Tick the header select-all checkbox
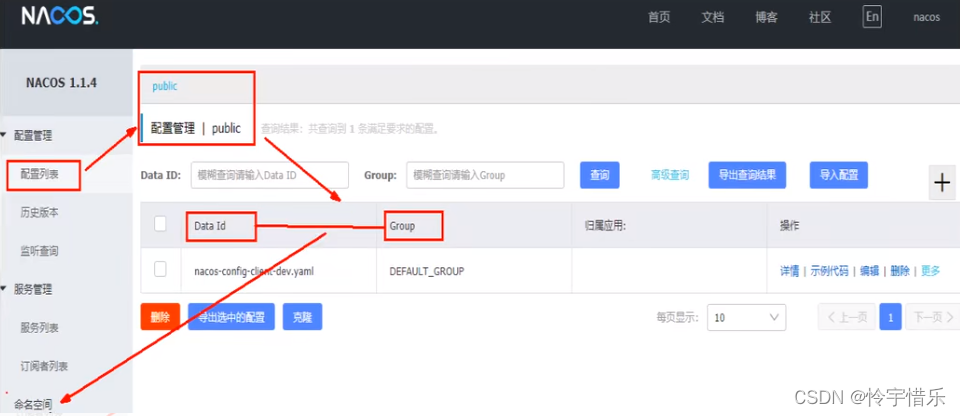The image size is (961, 416). (x=160, y=224)
